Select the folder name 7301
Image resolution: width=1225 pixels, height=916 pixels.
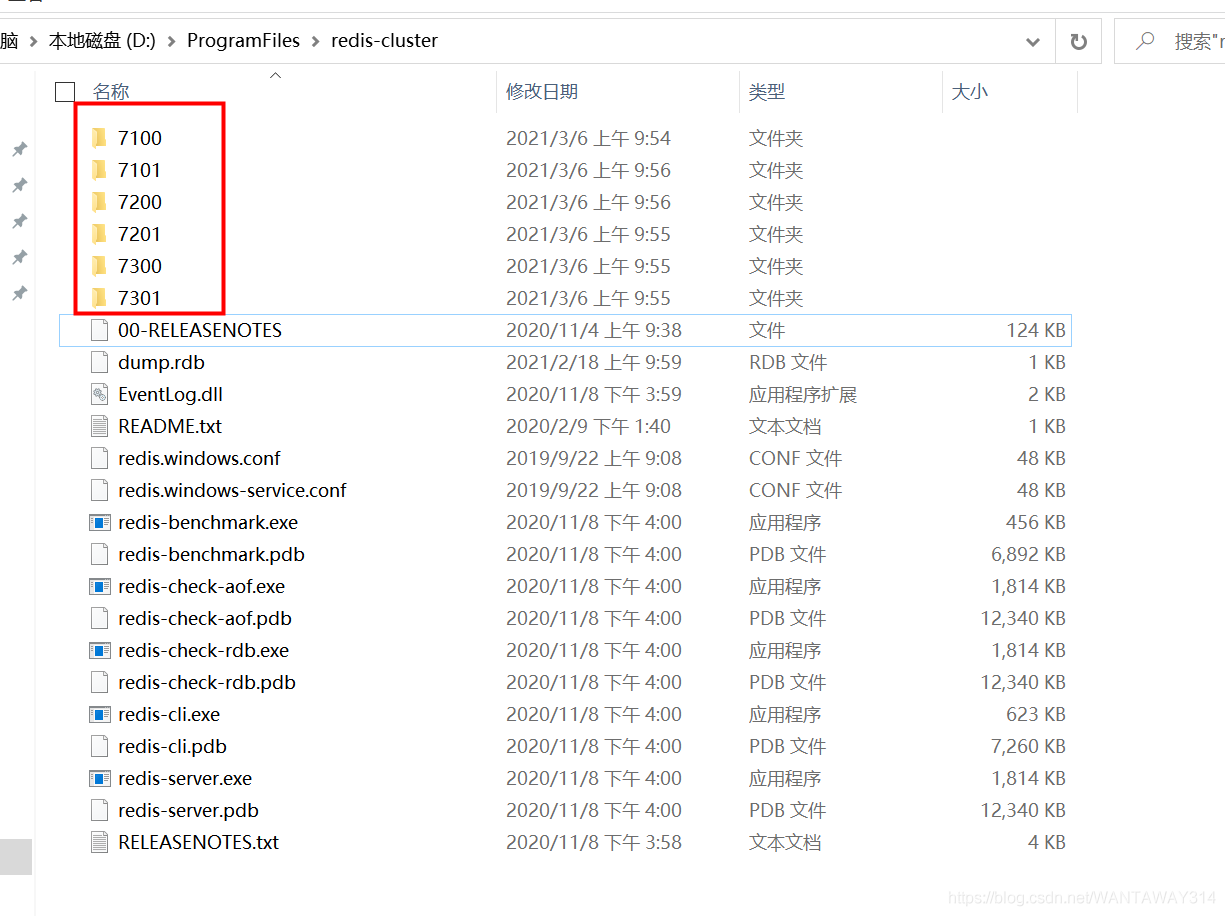[x=140, y=298]
